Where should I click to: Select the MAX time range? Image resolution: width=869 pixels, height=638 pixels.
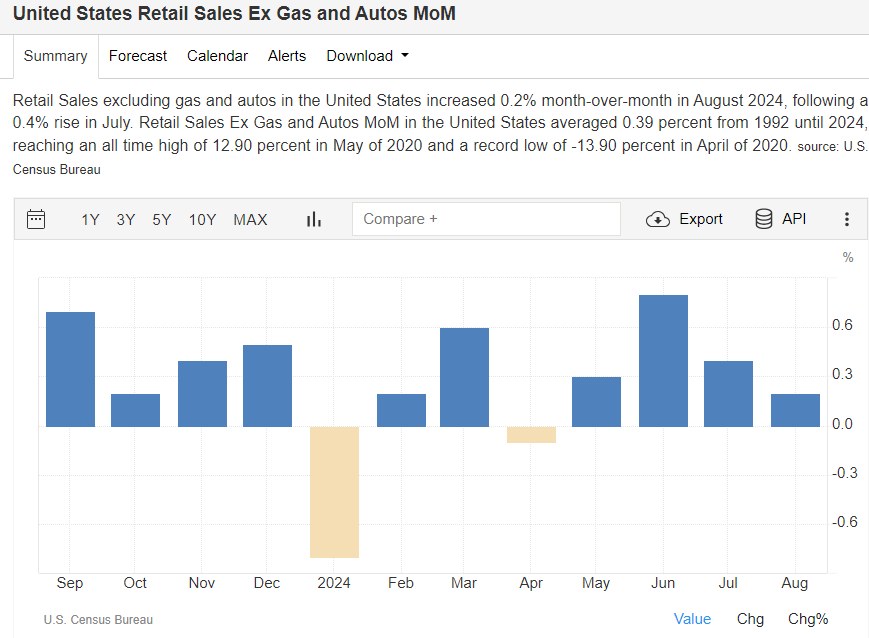pos(250,219)
